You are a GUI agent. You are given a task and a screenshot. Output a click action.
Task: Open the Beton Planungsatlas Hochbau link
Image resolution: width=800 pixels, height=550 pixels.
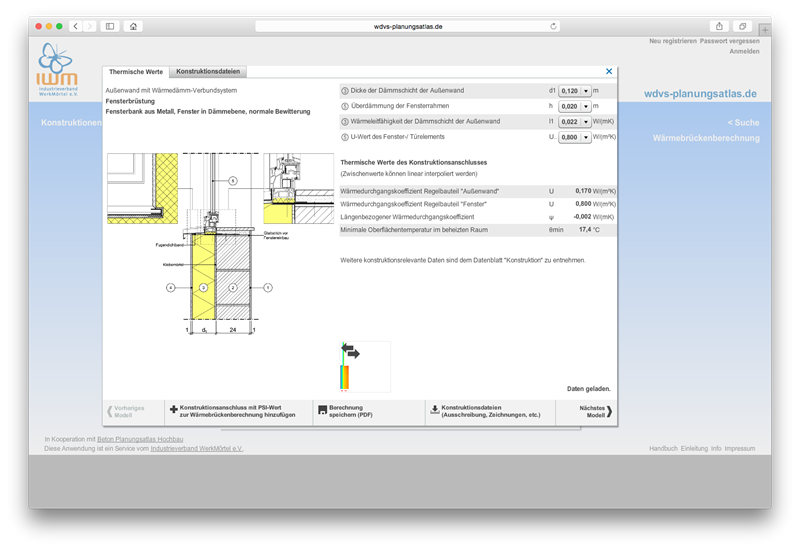coord(140,440)
